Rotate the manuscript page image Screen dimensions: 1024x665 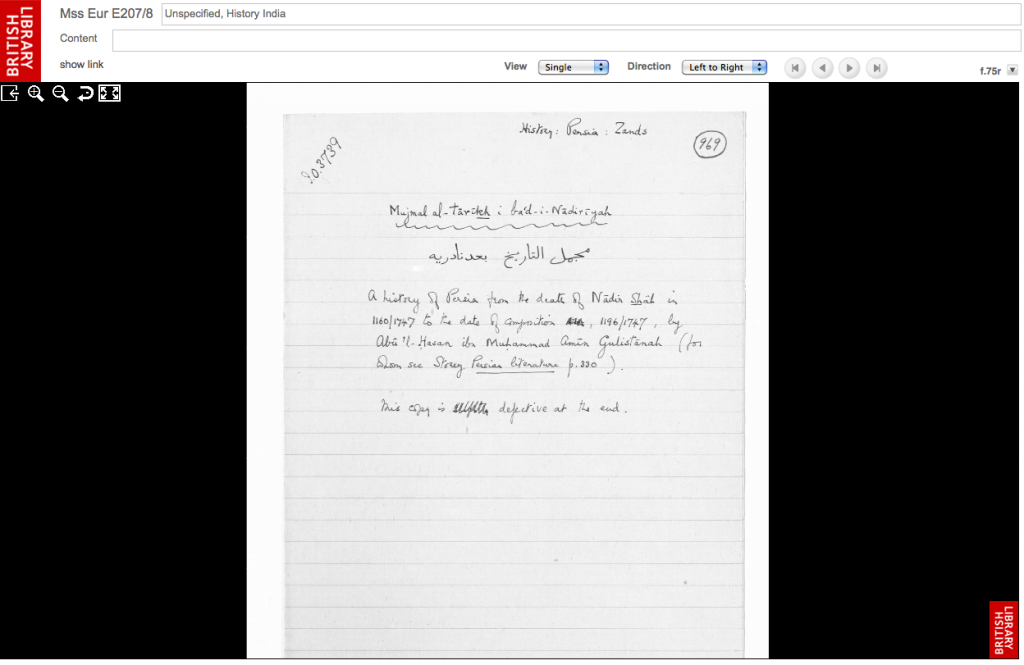pyautogui.click(x=85, y=93)
